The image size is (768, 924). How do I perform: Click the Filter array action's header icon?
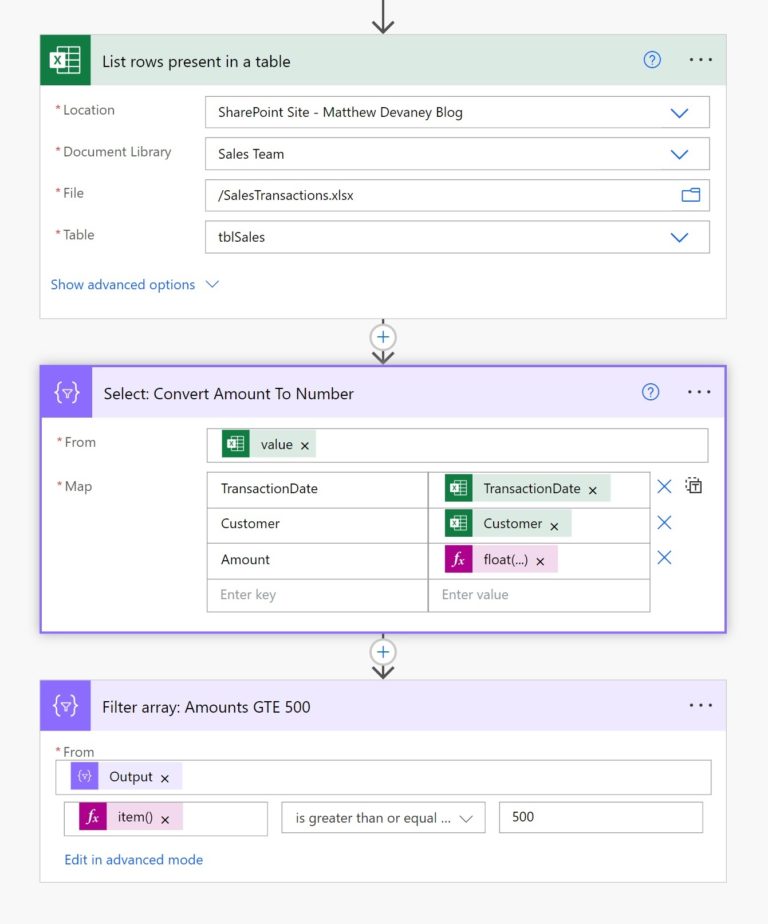[65, 705]
